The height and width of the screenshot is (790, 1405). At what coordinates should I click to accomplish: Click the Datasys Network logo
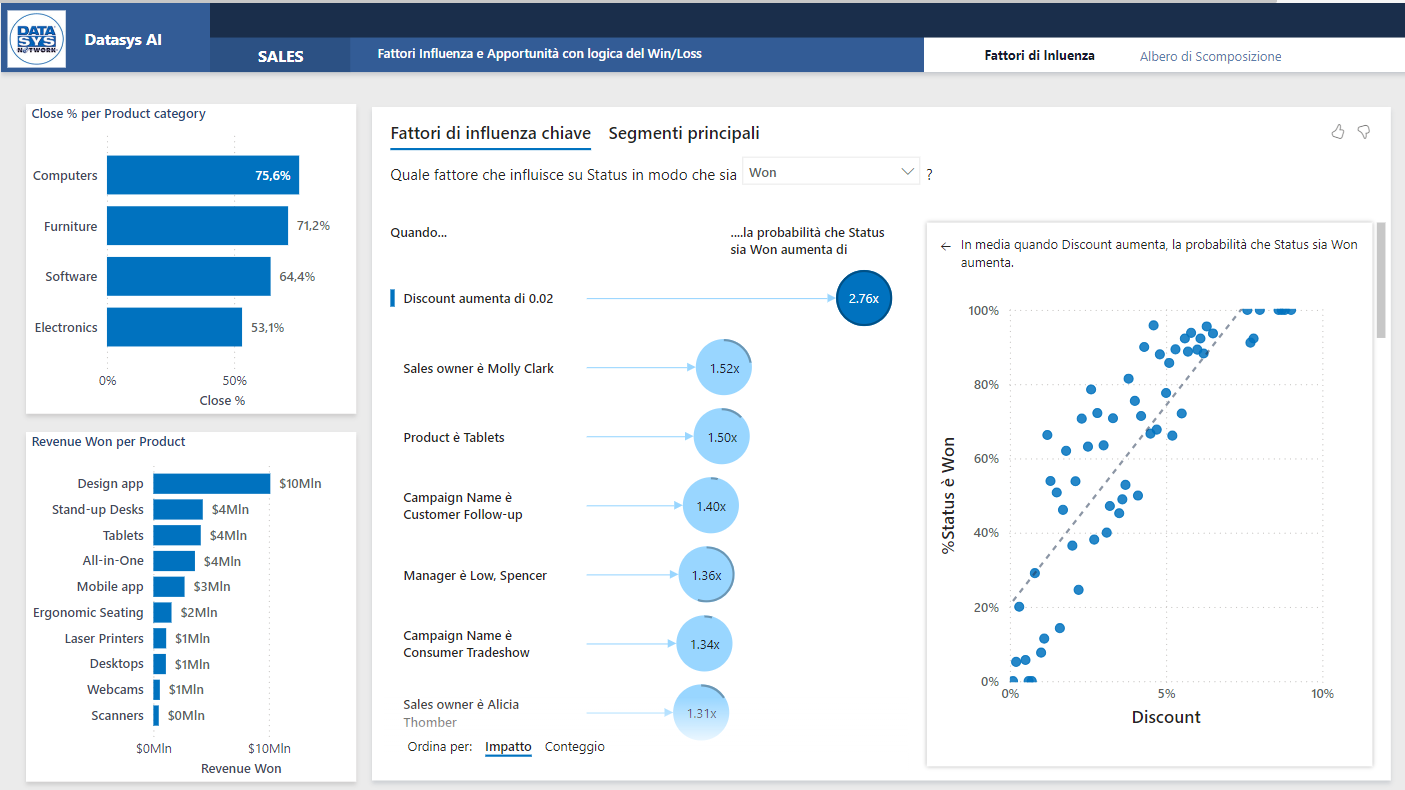coord(37,40)
